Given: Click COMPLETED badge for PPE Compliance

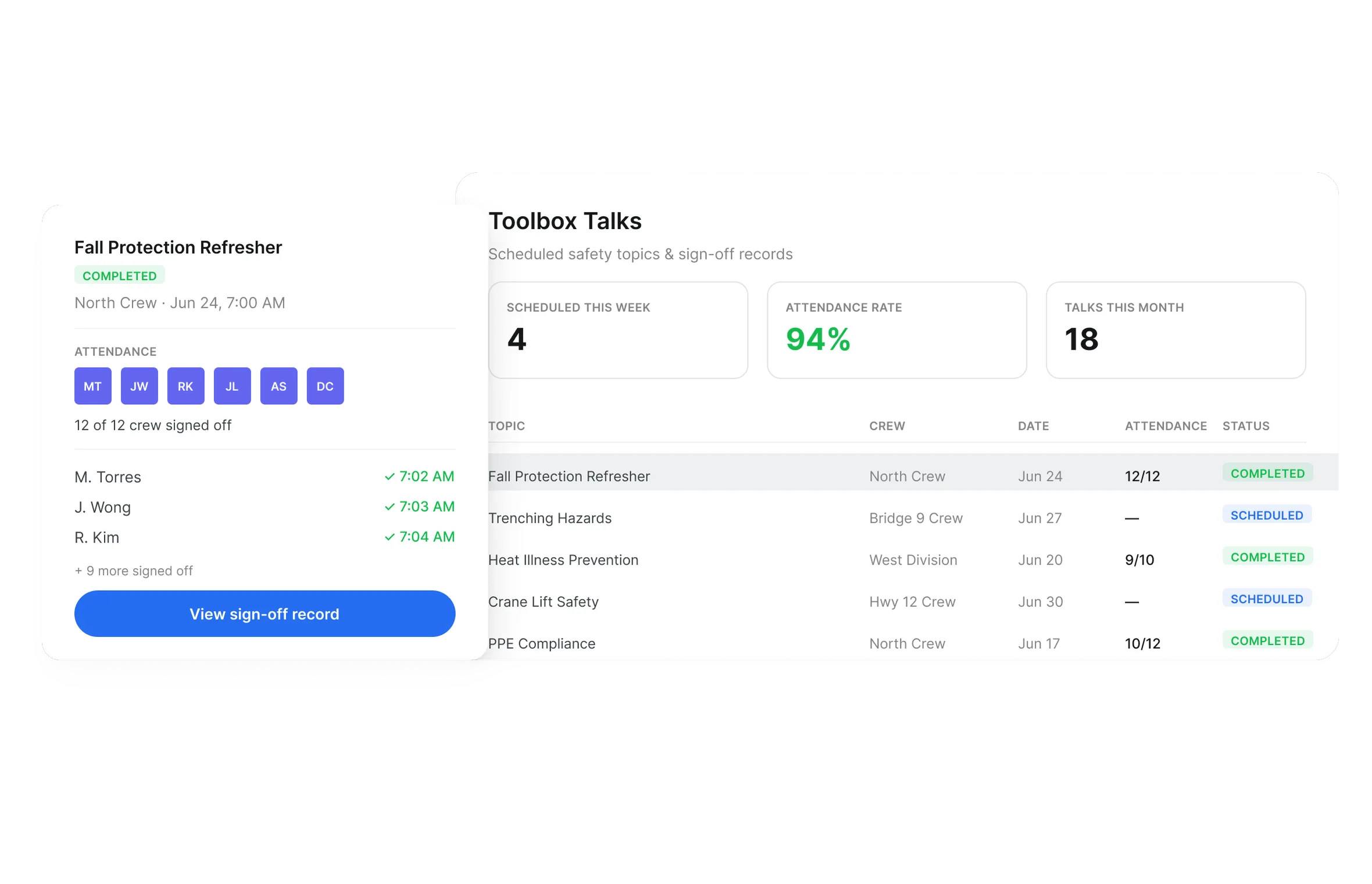Looking at the screenshot, I should tap(1267, 641).
